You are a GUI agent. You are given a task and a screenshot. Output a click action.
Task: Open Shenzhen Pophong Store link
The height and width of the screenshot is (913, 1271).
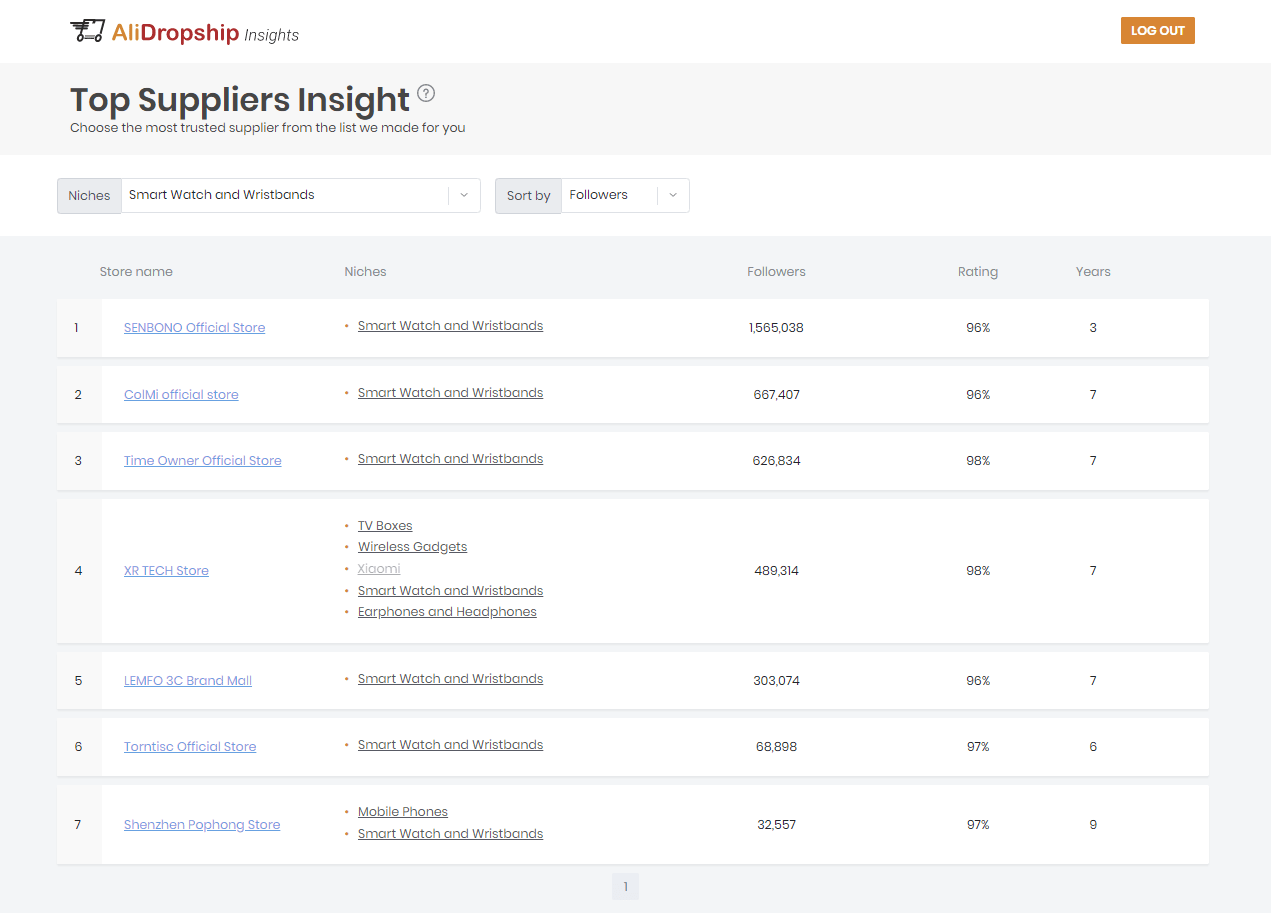[x=202, y=825]
